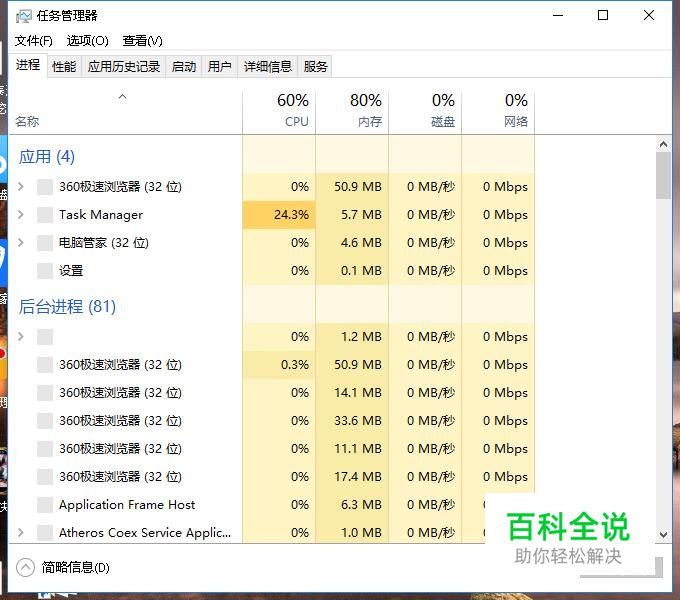Open the 选项(O) menu
The height and width of the screenshot is (600, 680).
click(x=88, y=41)
